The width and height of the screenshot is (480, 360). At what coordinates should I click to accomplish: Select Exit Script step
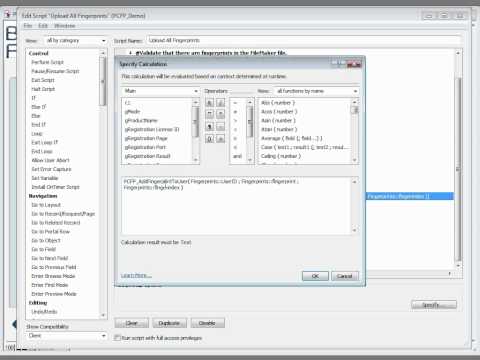pyautogui.click(x=43, y=80)
